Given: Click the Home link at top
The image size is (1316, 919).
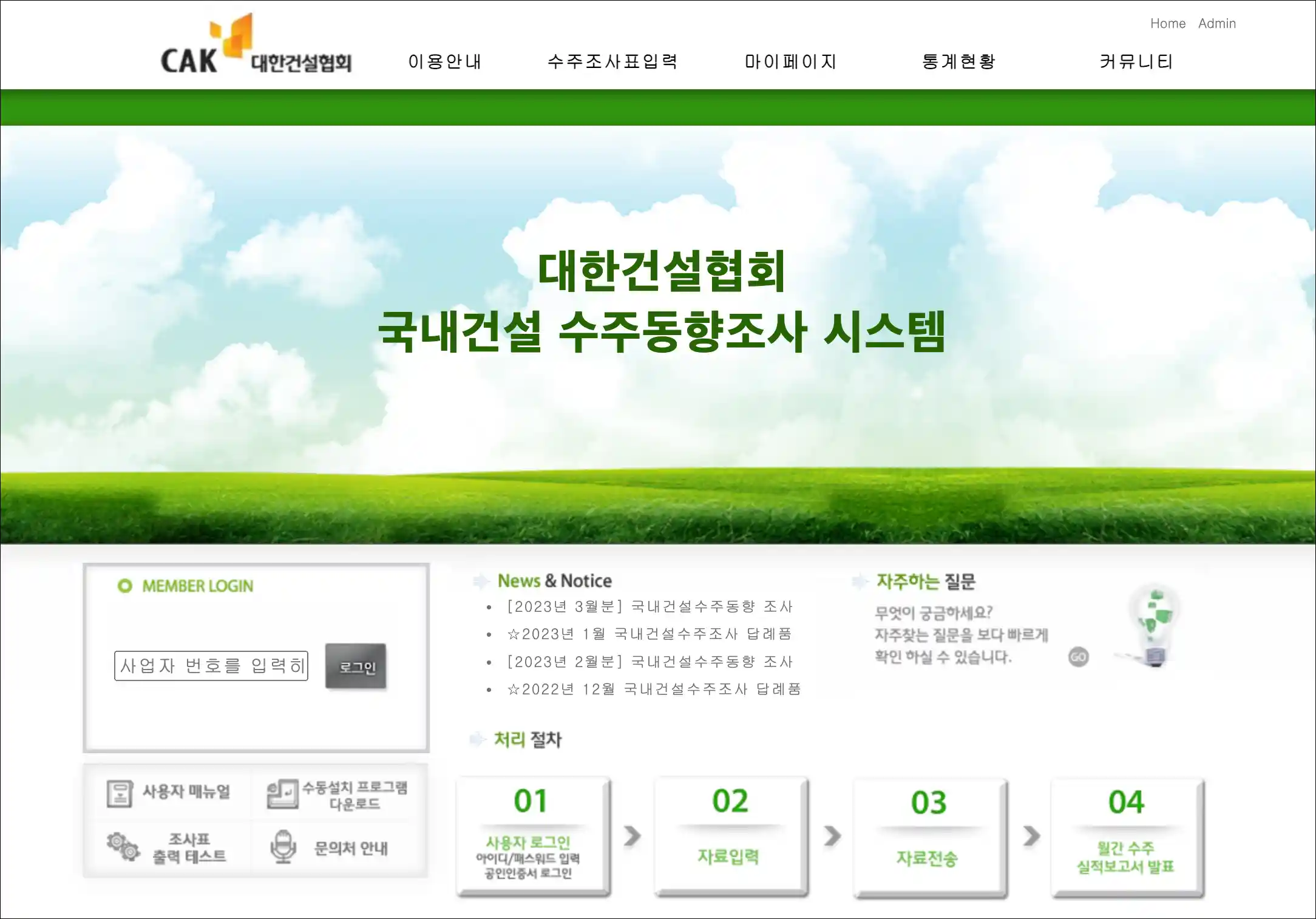Looking at the screenshot, I should pyautogui.click(x=1167, y=24).
